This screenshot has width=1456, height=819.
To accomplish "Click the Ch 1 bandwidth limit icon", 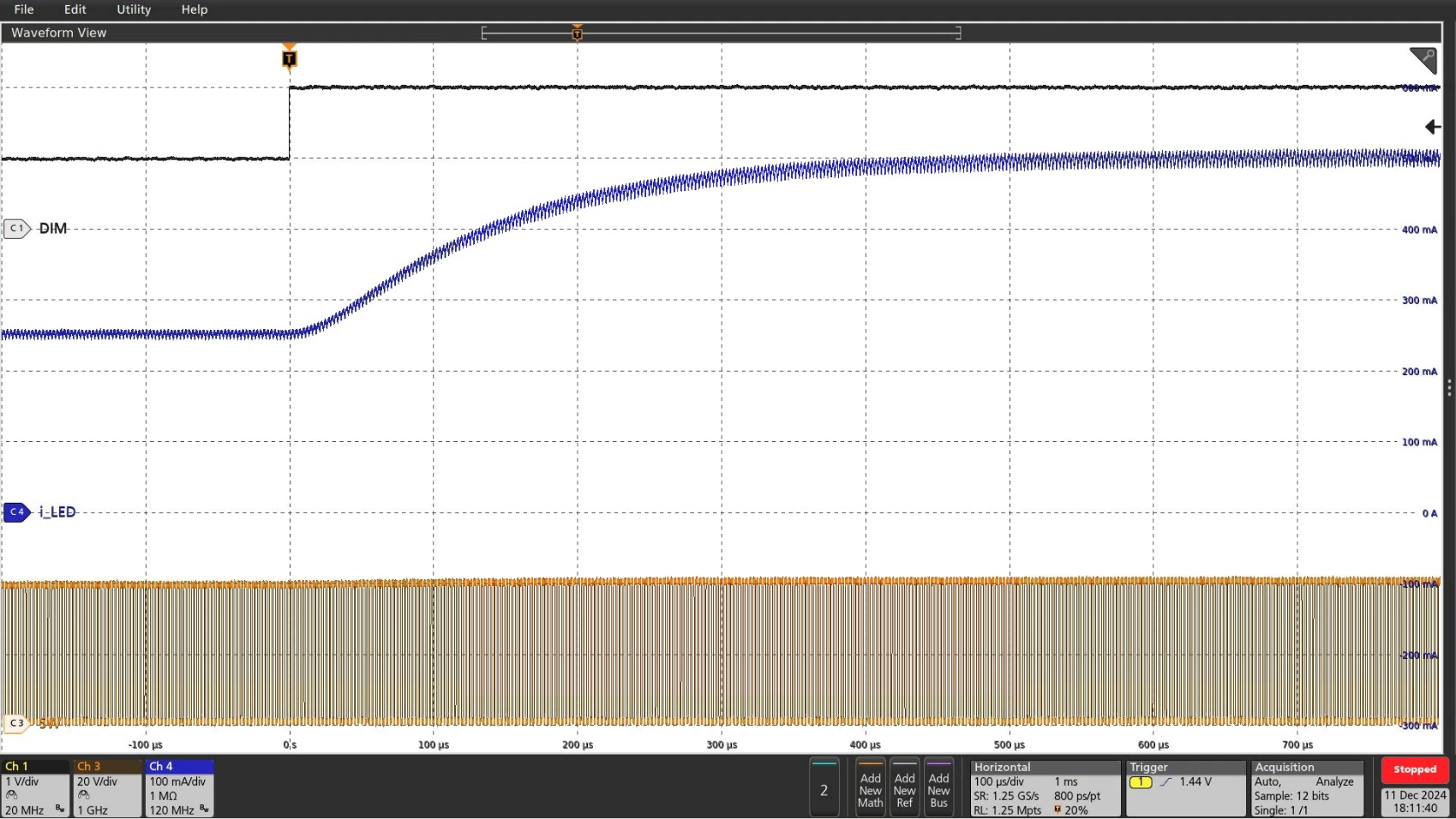I will pos(60,809).
